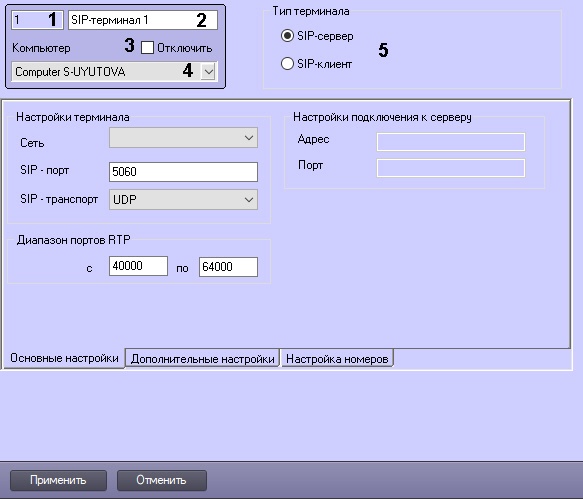Click the Отменить button

(162, 480)
